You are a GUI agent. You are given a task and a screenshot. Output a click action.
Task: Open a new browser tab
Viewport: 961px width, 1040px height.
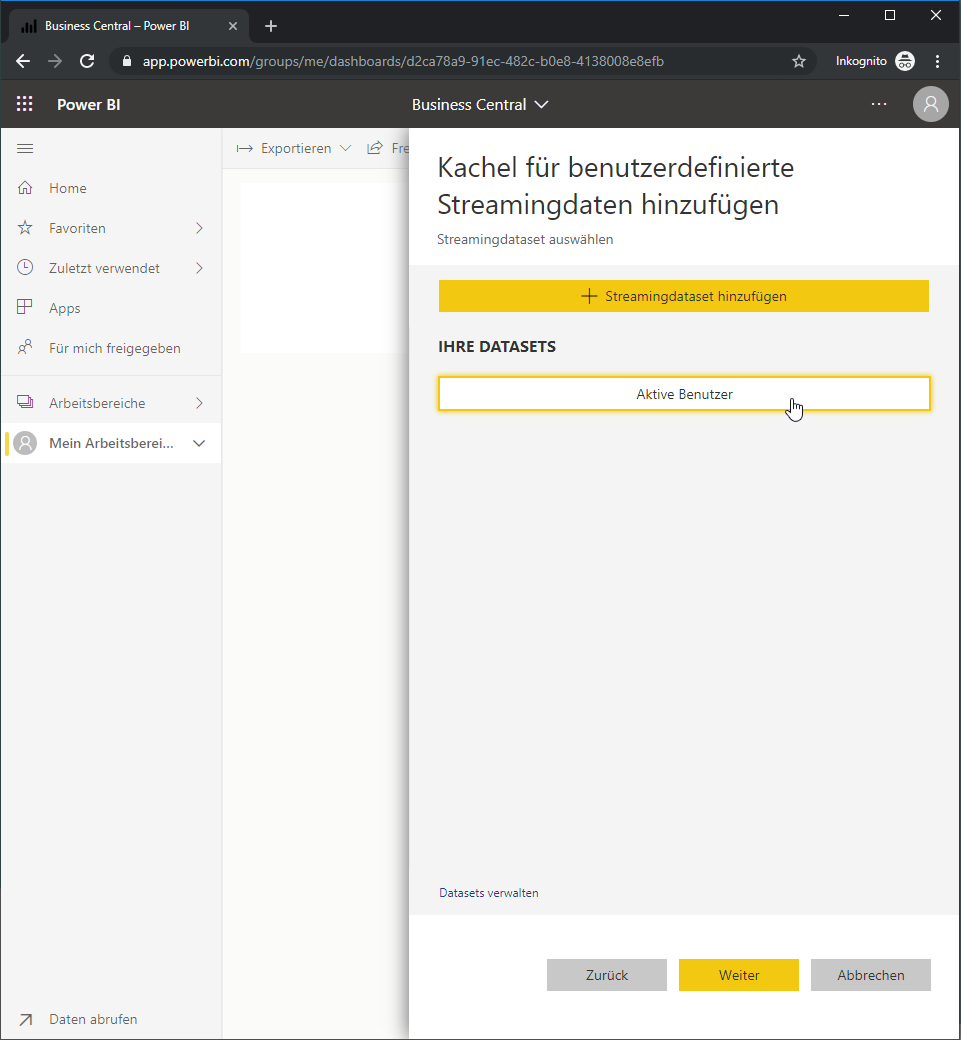271,26
